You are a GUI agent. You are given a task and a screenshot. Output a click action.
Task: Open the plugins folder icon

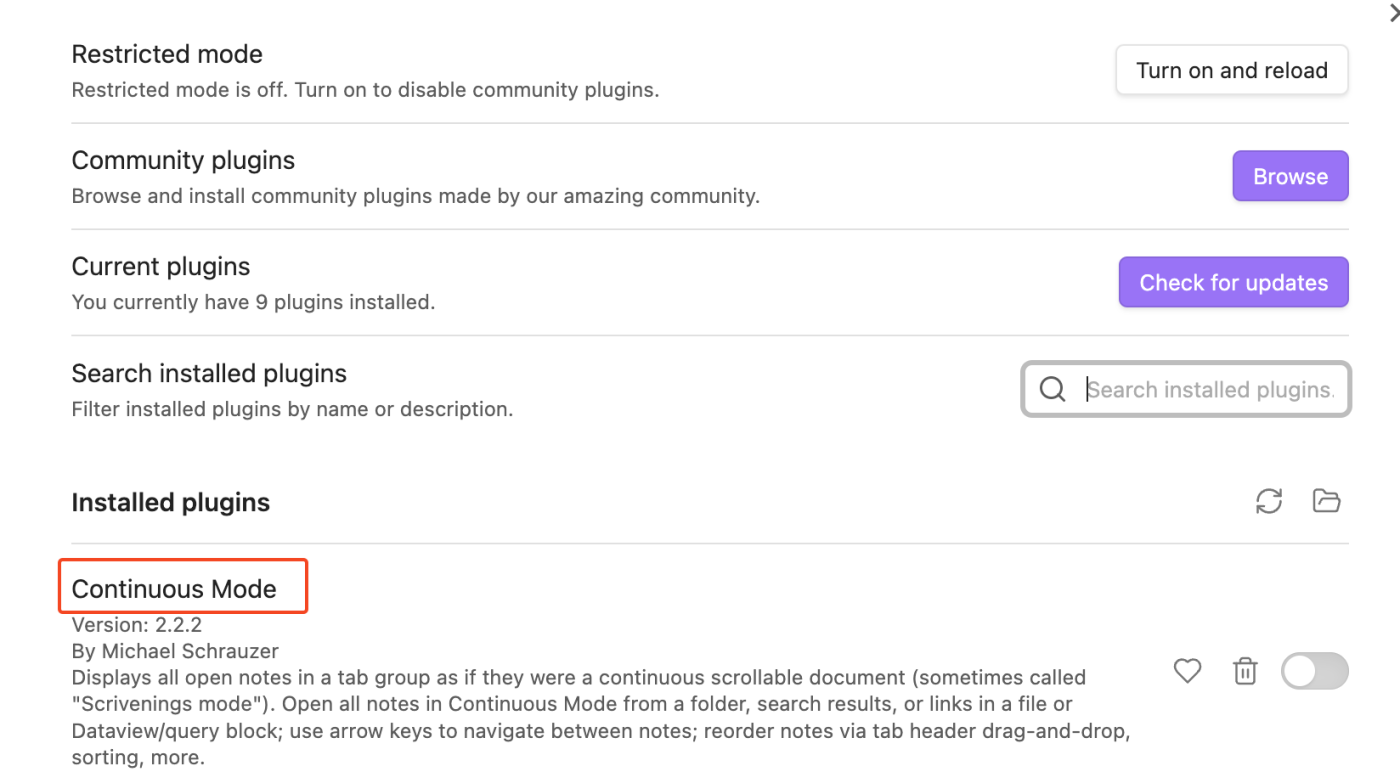1326,501
